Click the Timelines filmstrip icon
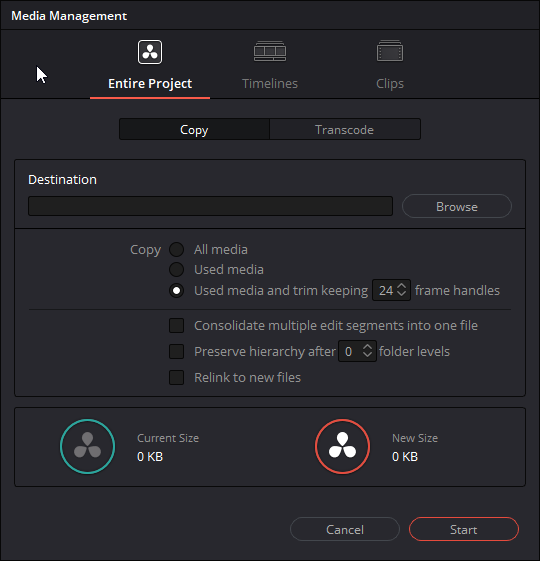540x561 pixels. [x=270, y=51]
